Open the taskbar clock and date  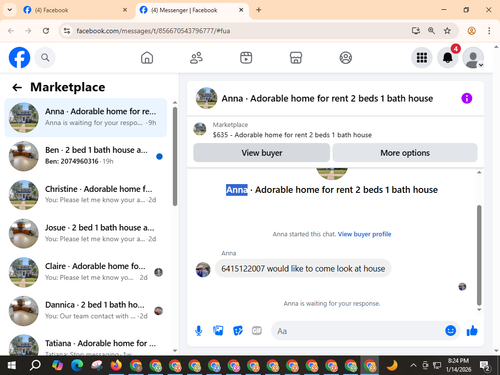tap(458, 365)
